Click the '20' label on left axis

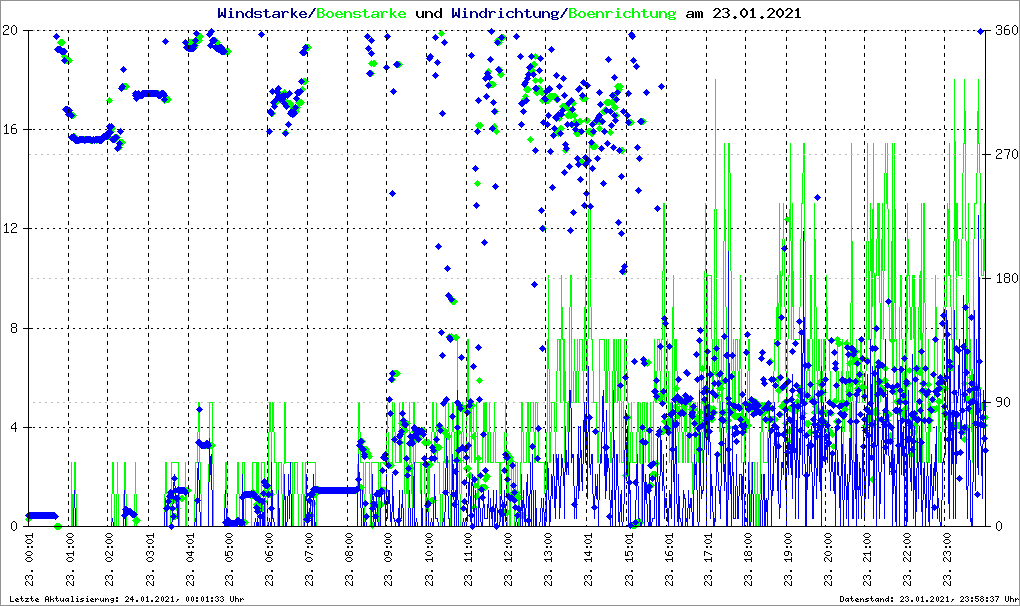(x=12, y=30)
